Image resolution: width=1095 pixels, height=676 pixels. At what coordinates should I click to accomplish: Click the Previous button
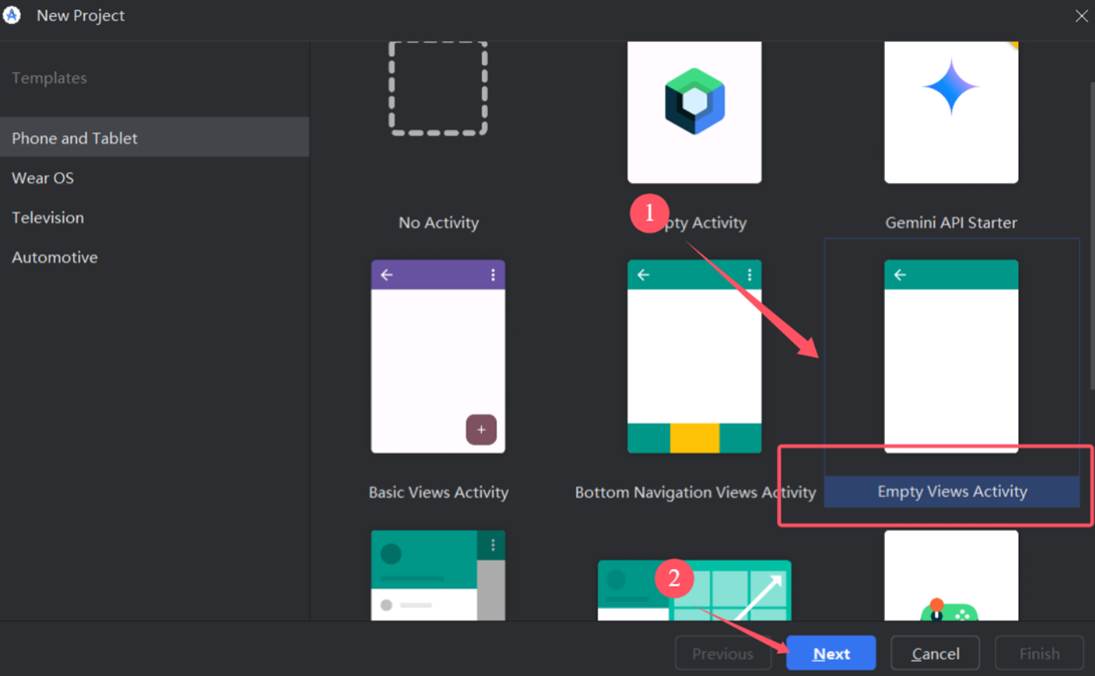[722, 653]
